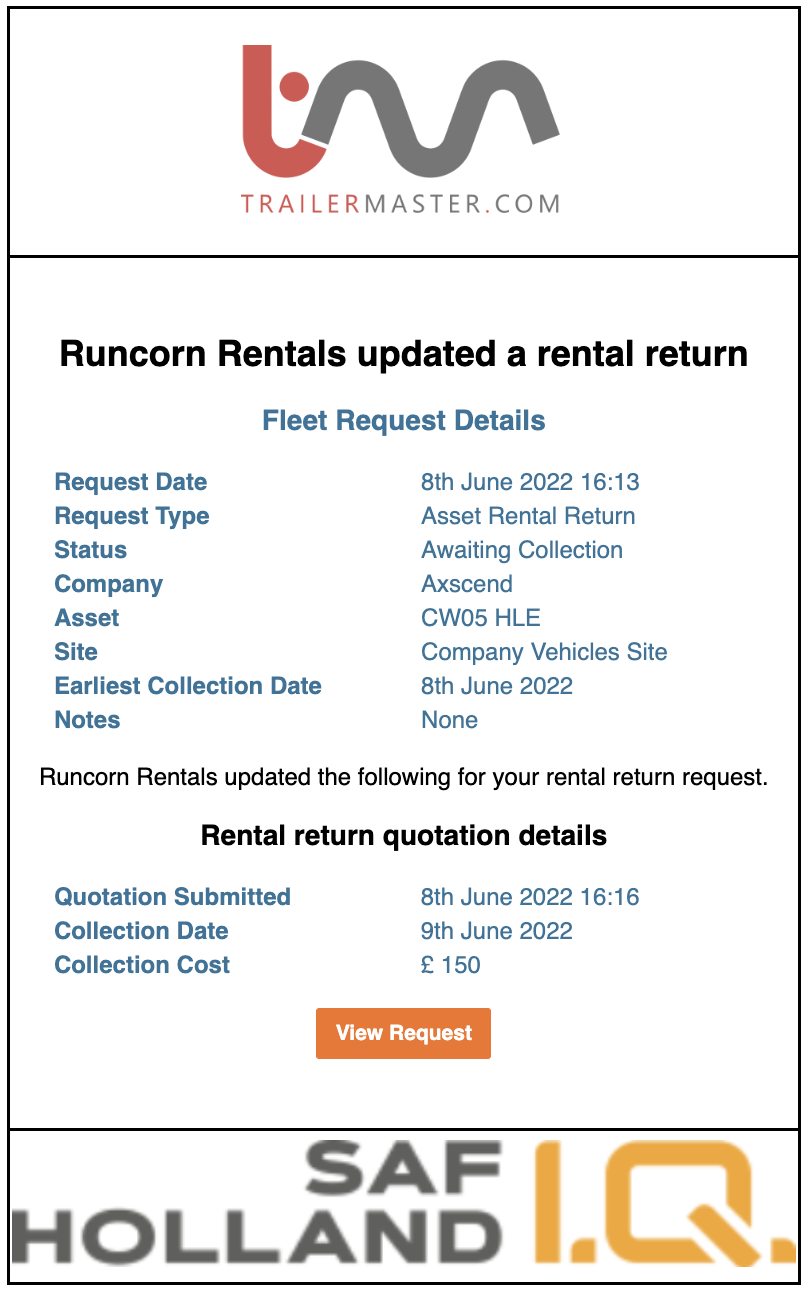Click the Request Date label

pos(130,482)
